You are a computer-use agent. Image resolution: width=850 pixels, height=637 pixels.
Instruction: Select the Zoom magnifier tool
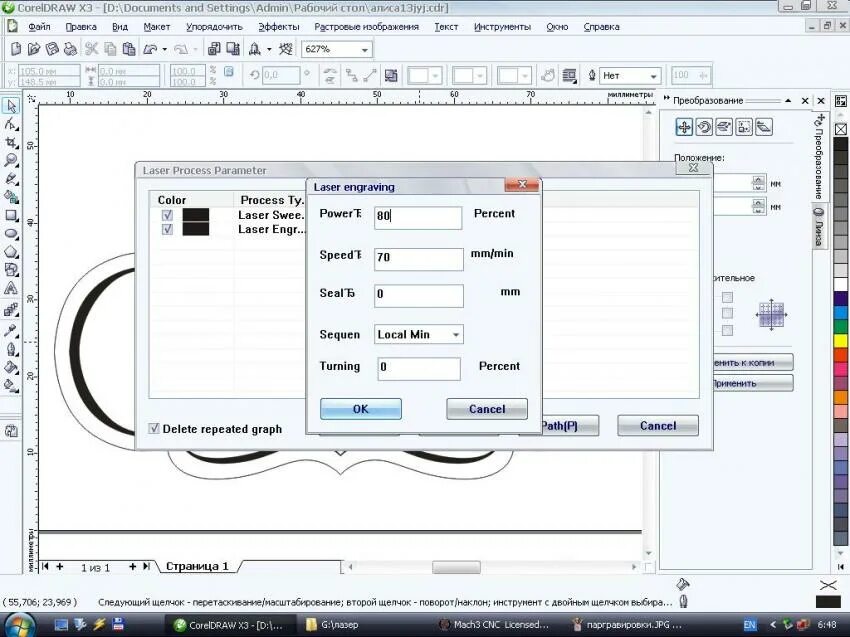click(11, 160)
